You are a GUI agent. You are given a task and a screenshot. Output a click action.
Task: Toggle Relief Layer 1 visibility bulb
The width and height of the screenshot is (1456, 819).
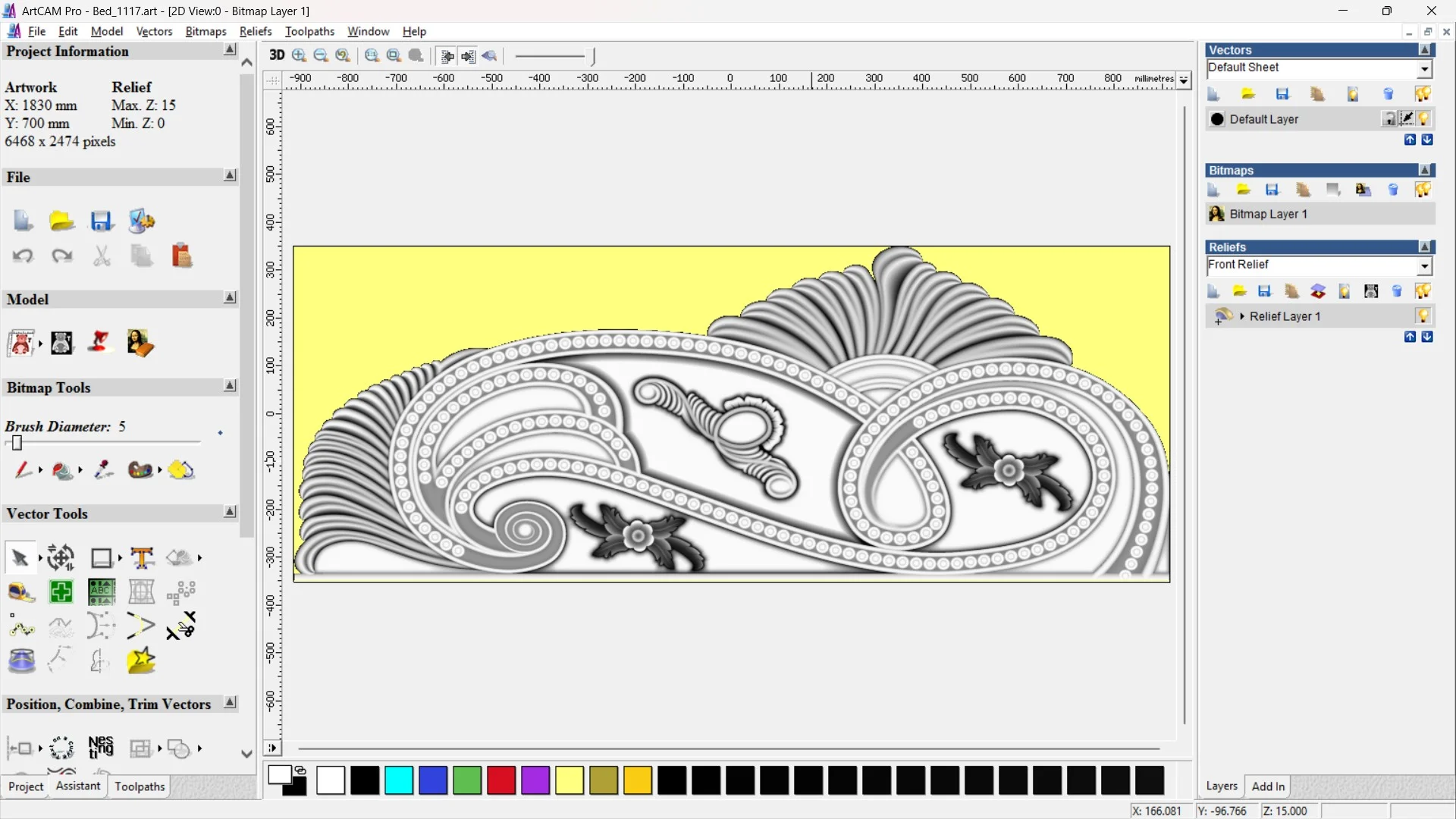1423,316
